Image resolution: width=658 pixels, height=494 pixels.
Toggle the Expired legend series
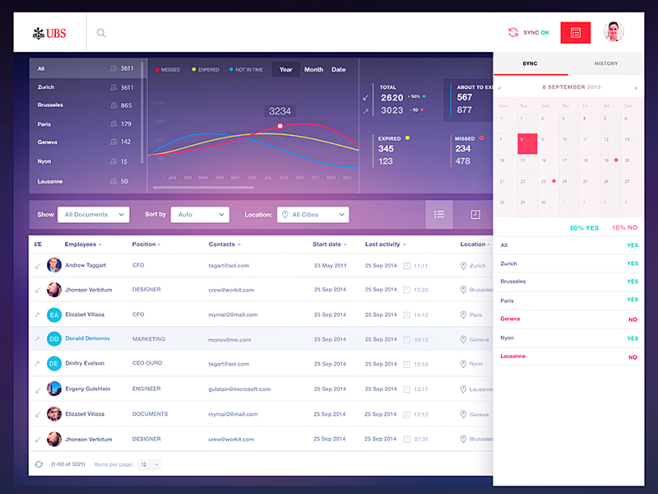206,70
